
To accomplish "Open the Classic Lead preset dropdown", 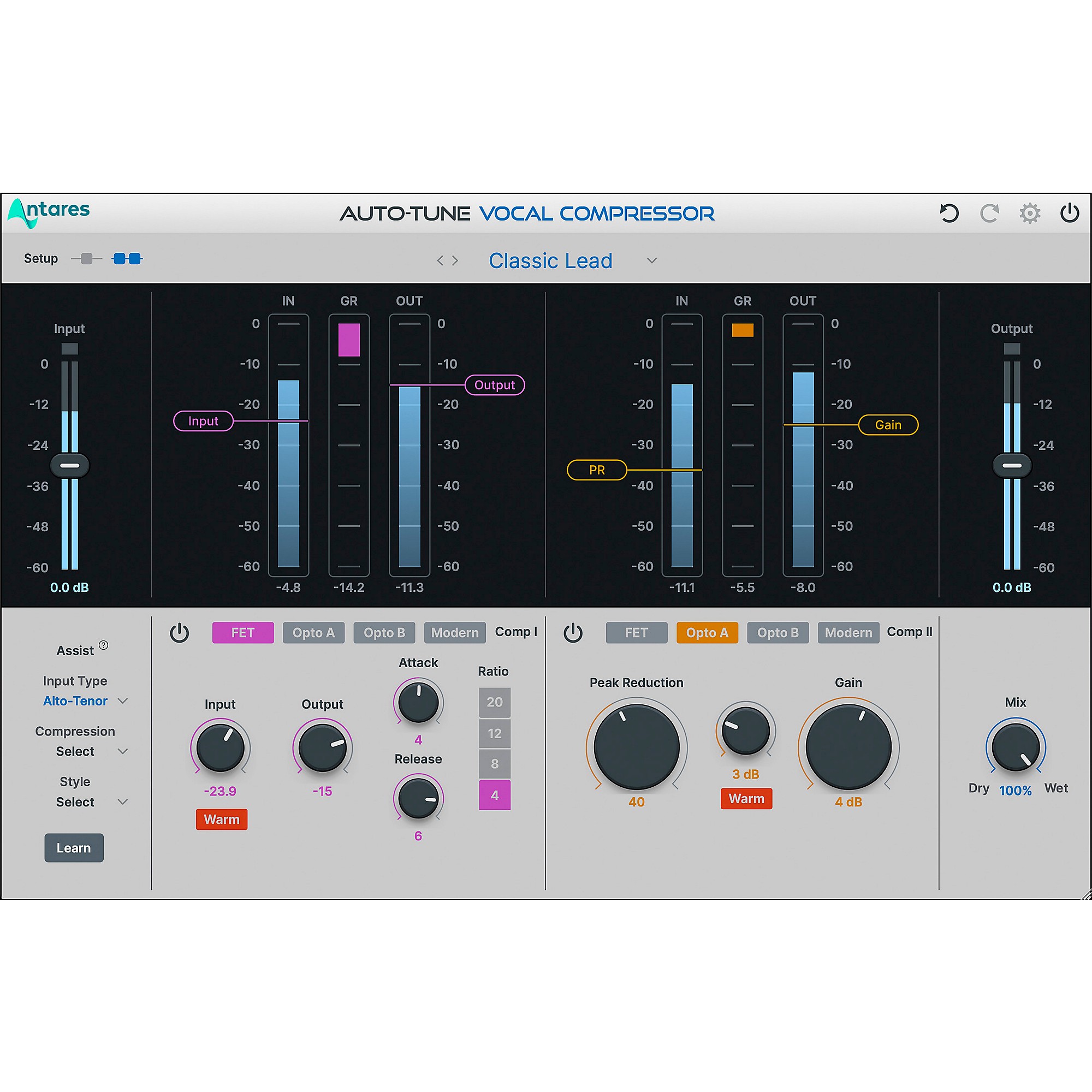I will tap(652, 260).
